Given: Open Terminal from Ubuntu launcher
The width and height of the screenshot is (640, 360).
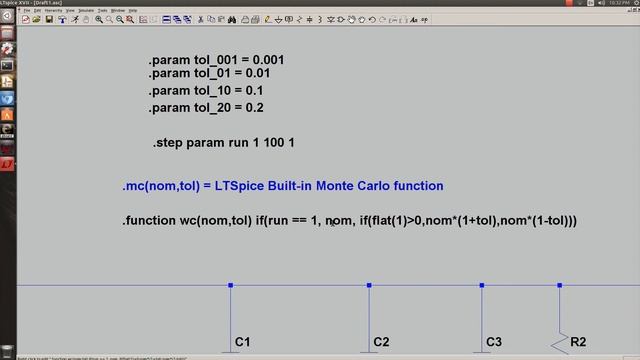Looking at the screenshot, I should pyautogui.click(x=7, y=65).
